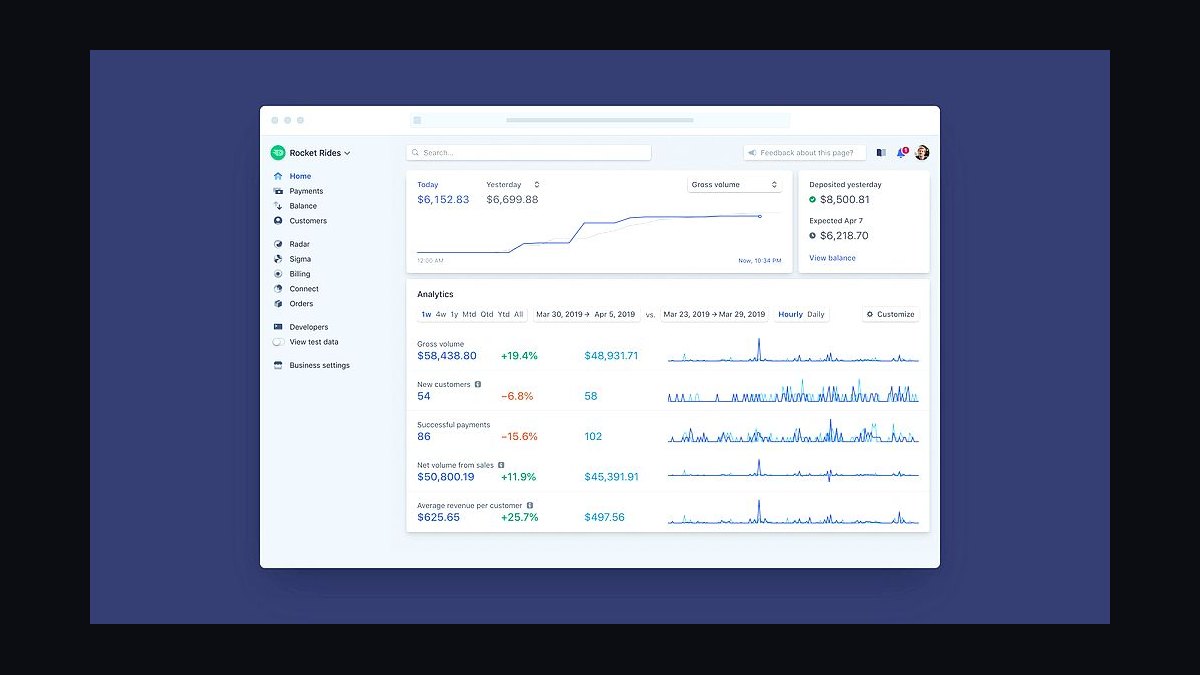
Task: Click the Orders box icon in the sidebar
Action: (x=278, y=304)
